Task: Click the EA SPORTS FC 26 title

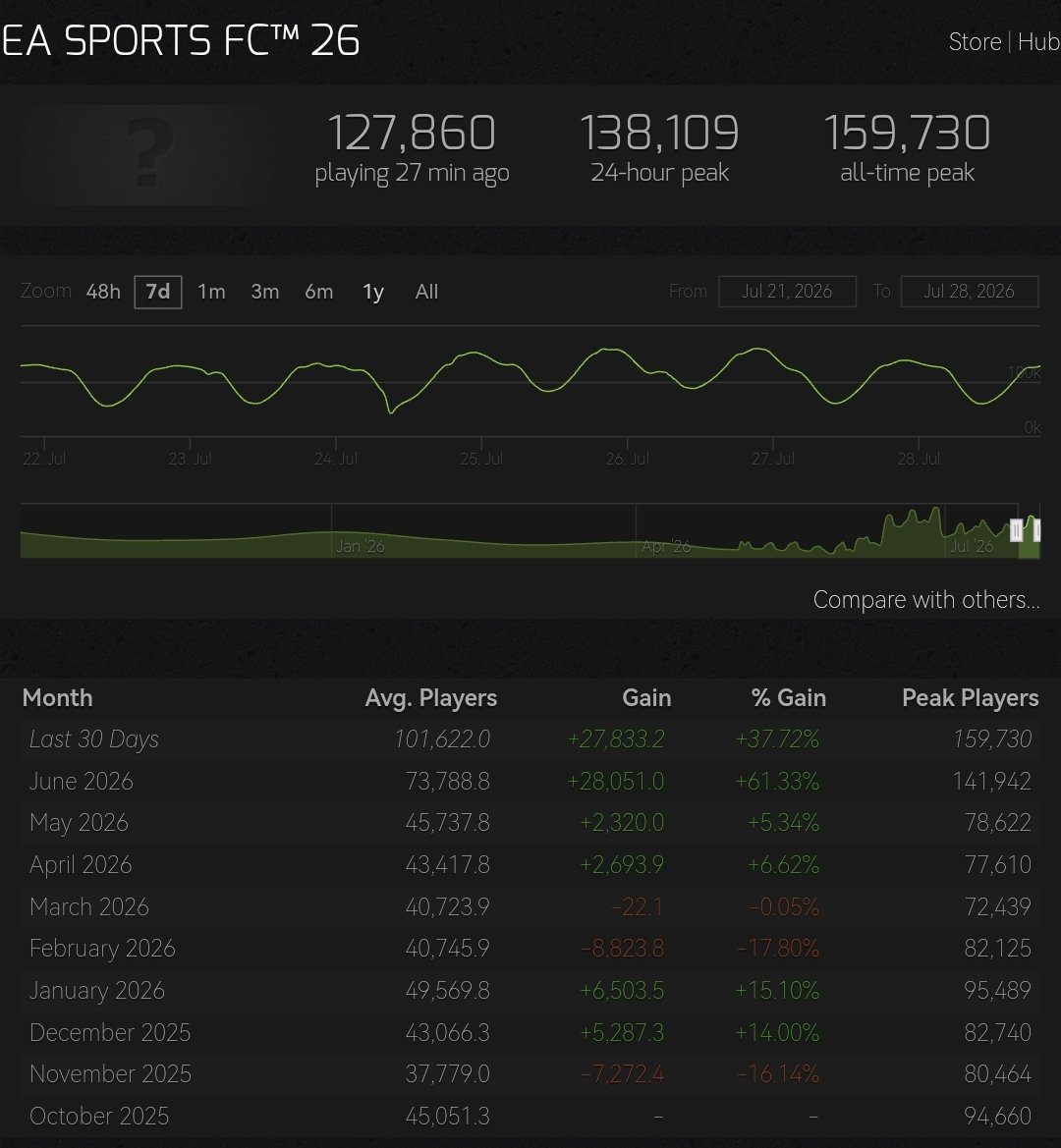Action: pos(181,40)
